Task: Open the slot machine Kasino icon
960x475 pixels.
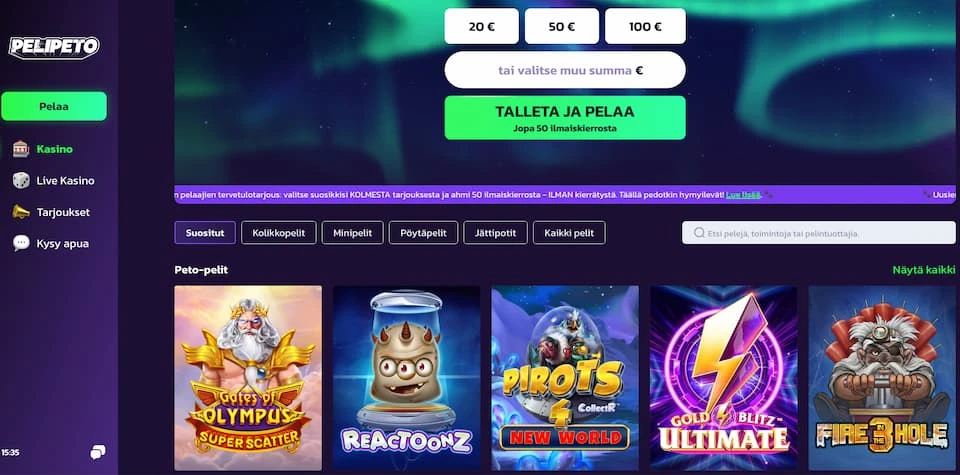Action: click(x=21, y=149)
